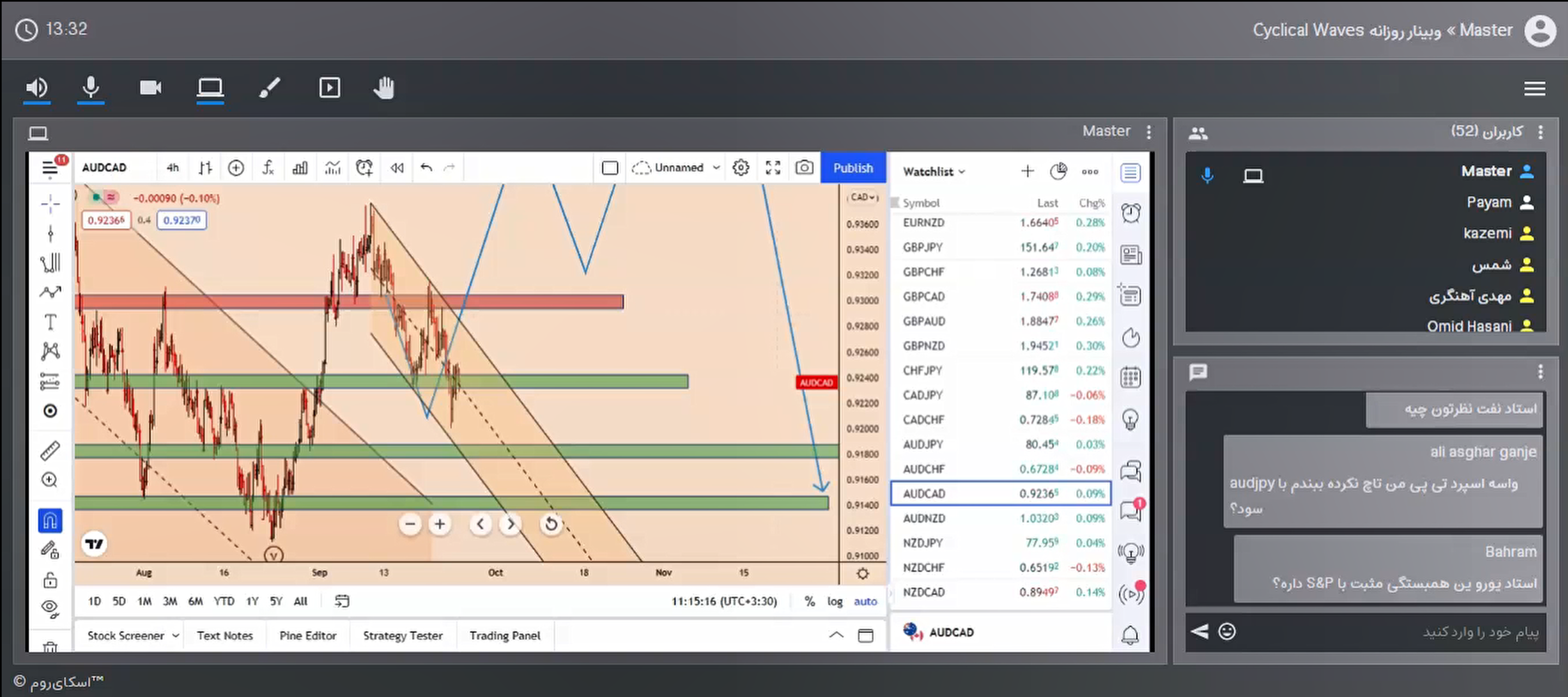
Task: Expand the Watchlist dropdown
Action: [934, 172]
